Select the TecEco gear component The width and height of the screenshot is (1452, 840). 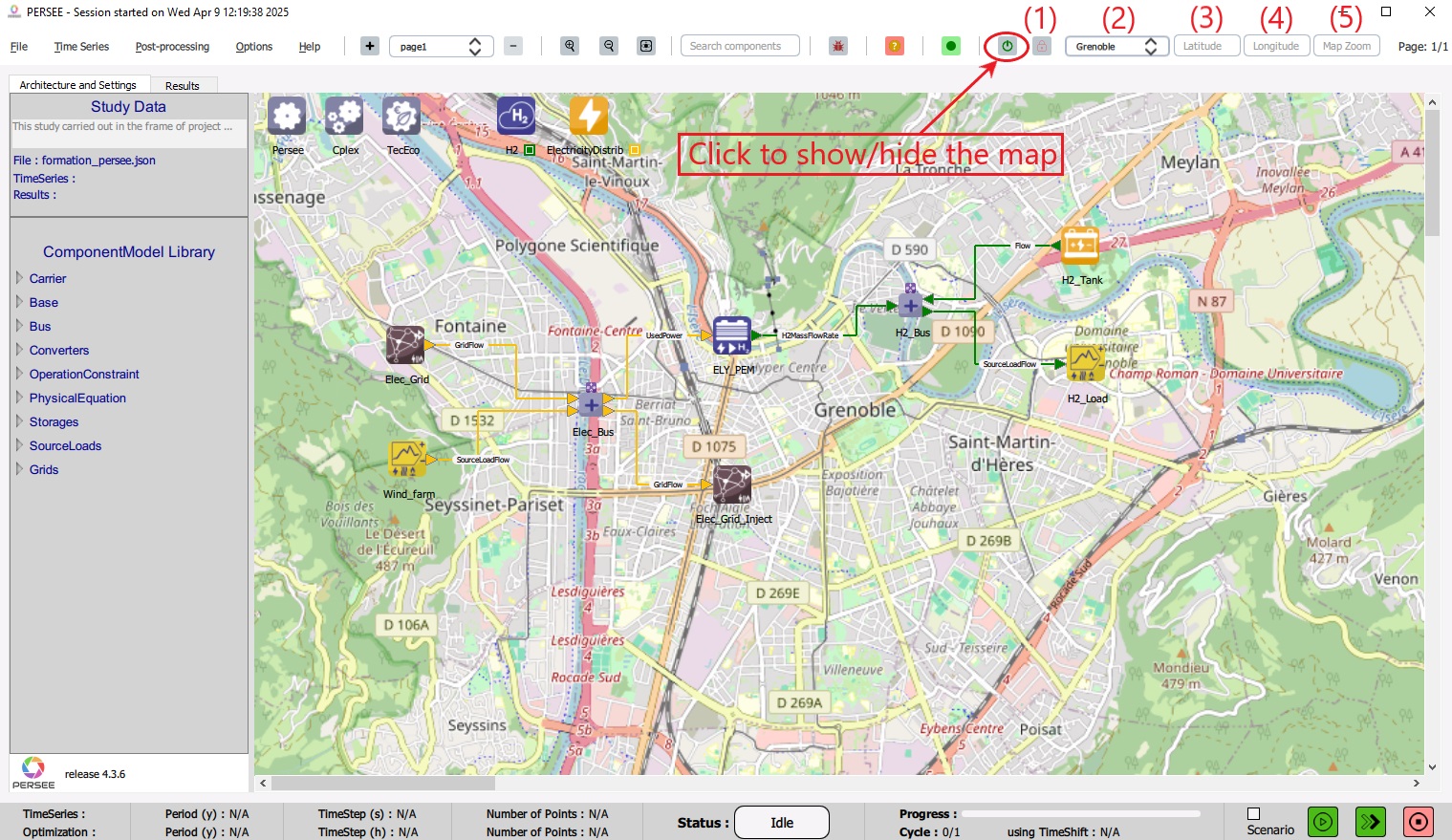coord(401,117)
